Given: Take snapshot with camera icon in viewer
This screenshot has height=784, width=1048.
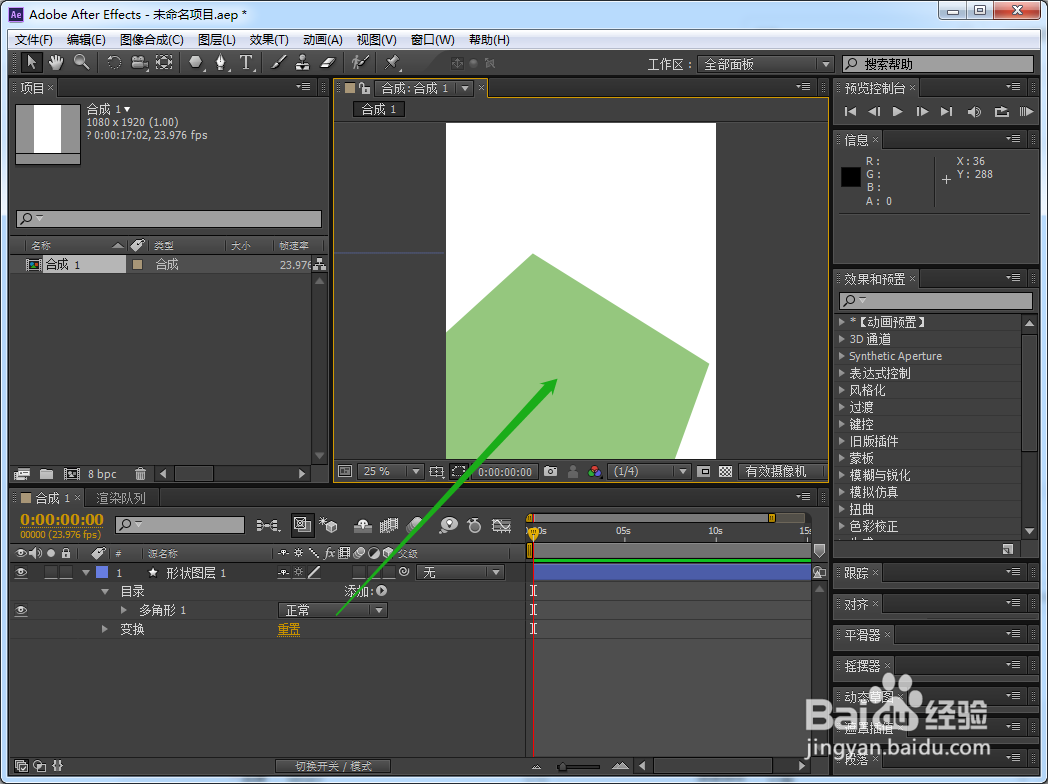Looking at the screenshot, I should [550, 472].
